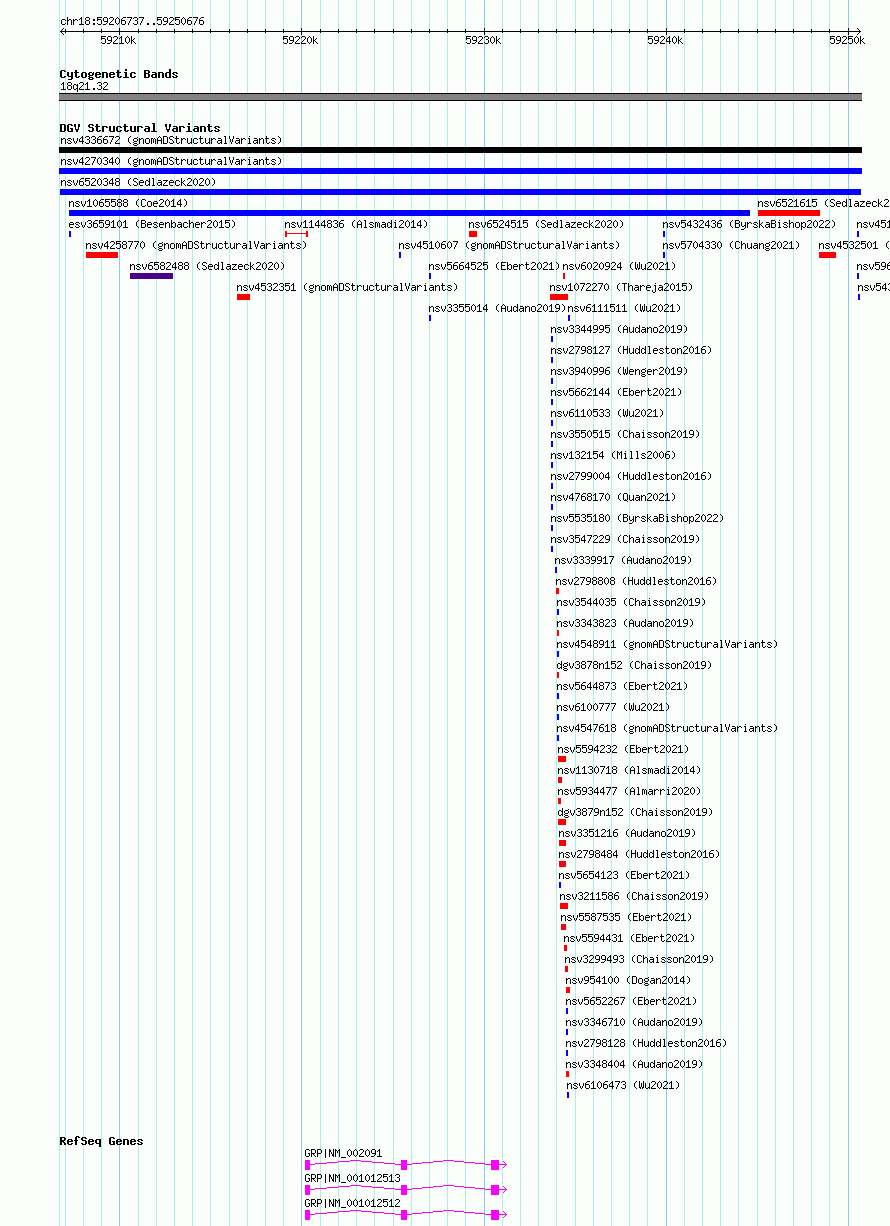
Task: Click the blue bar of nsv6520348
Action: pos(461,192)
